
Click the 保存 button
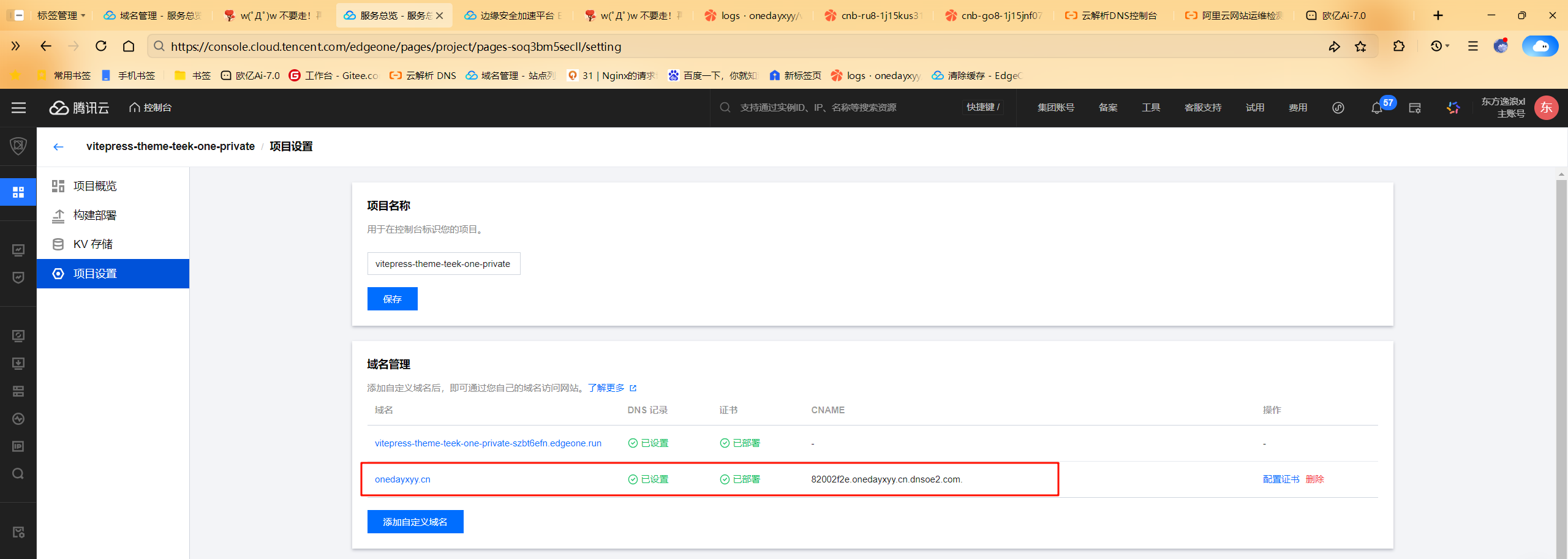click(393, 299)
